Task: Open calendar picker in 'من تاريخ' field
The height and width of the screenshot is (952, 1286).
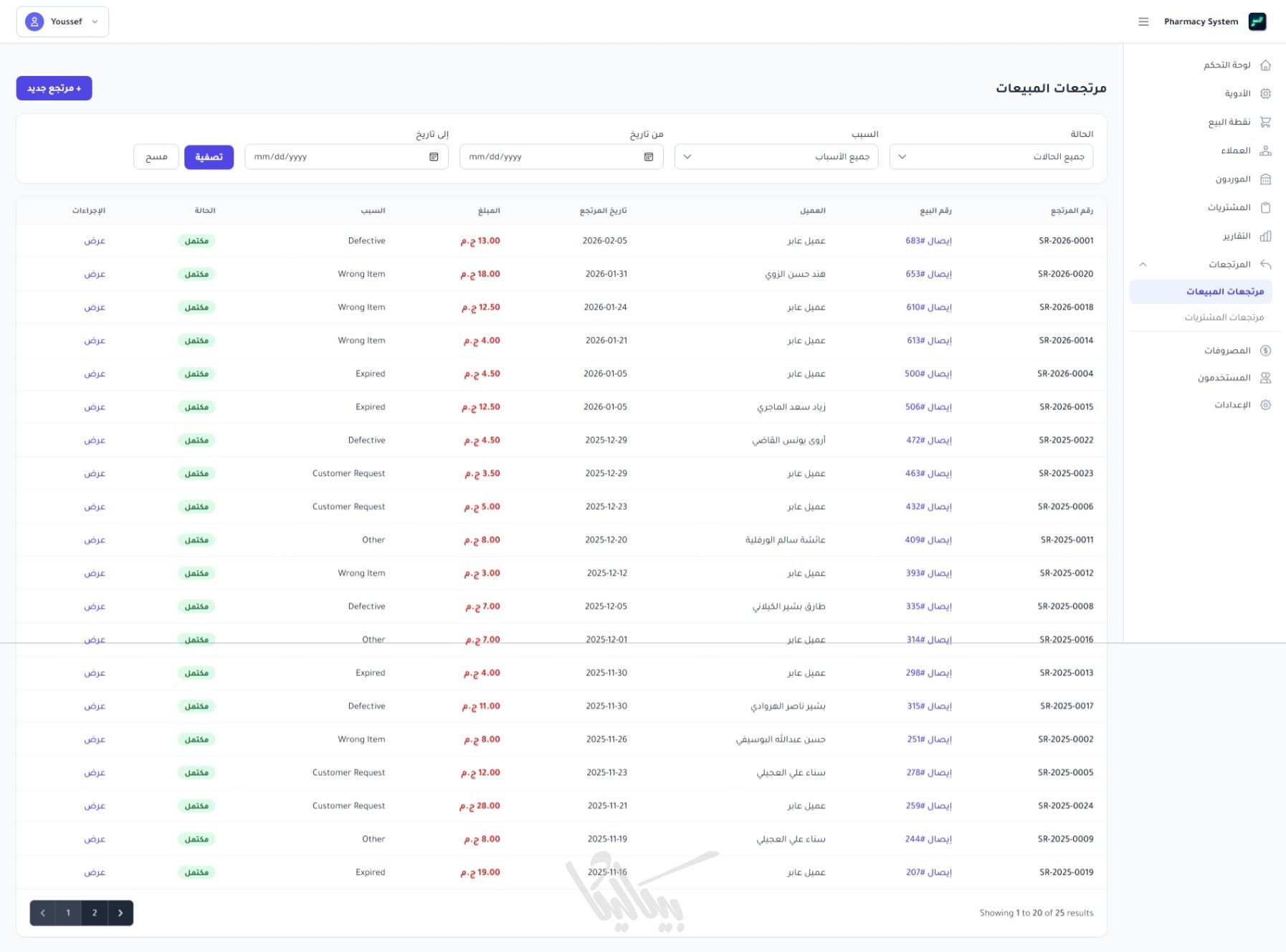Action: click(x=649, y=157)
